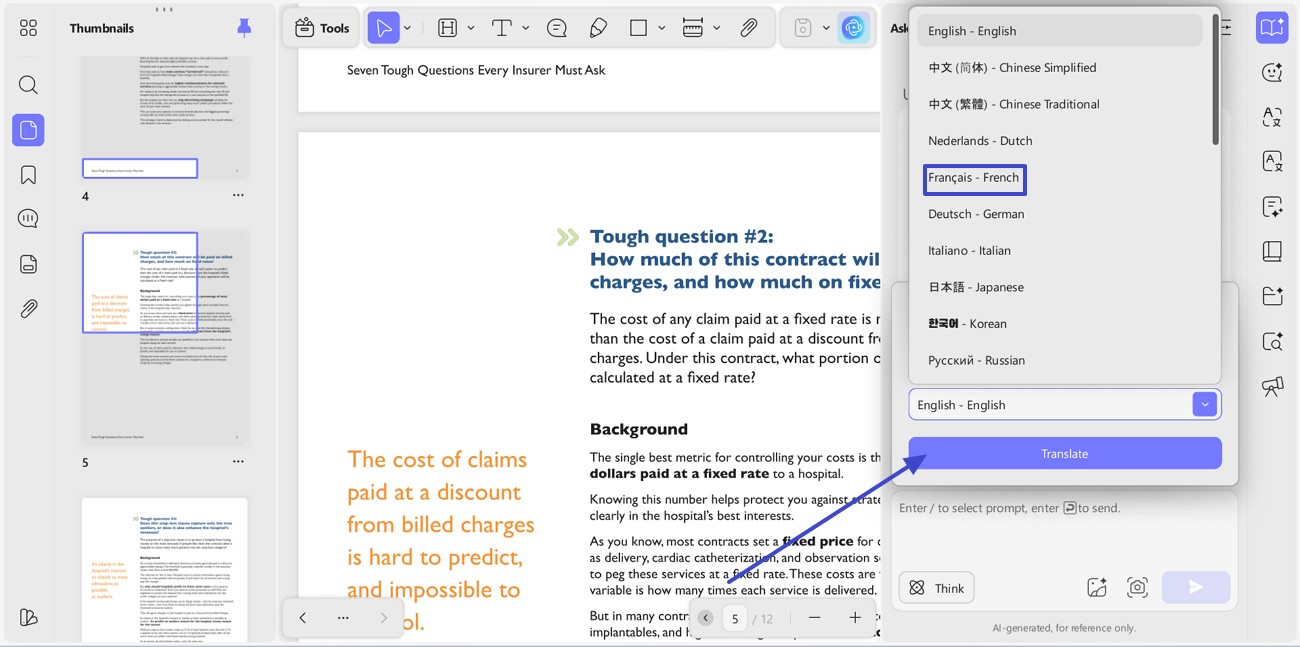1300x647 pixels.
Task: Click the UPDF AI assistant icon
Action: tap(853, 28)
